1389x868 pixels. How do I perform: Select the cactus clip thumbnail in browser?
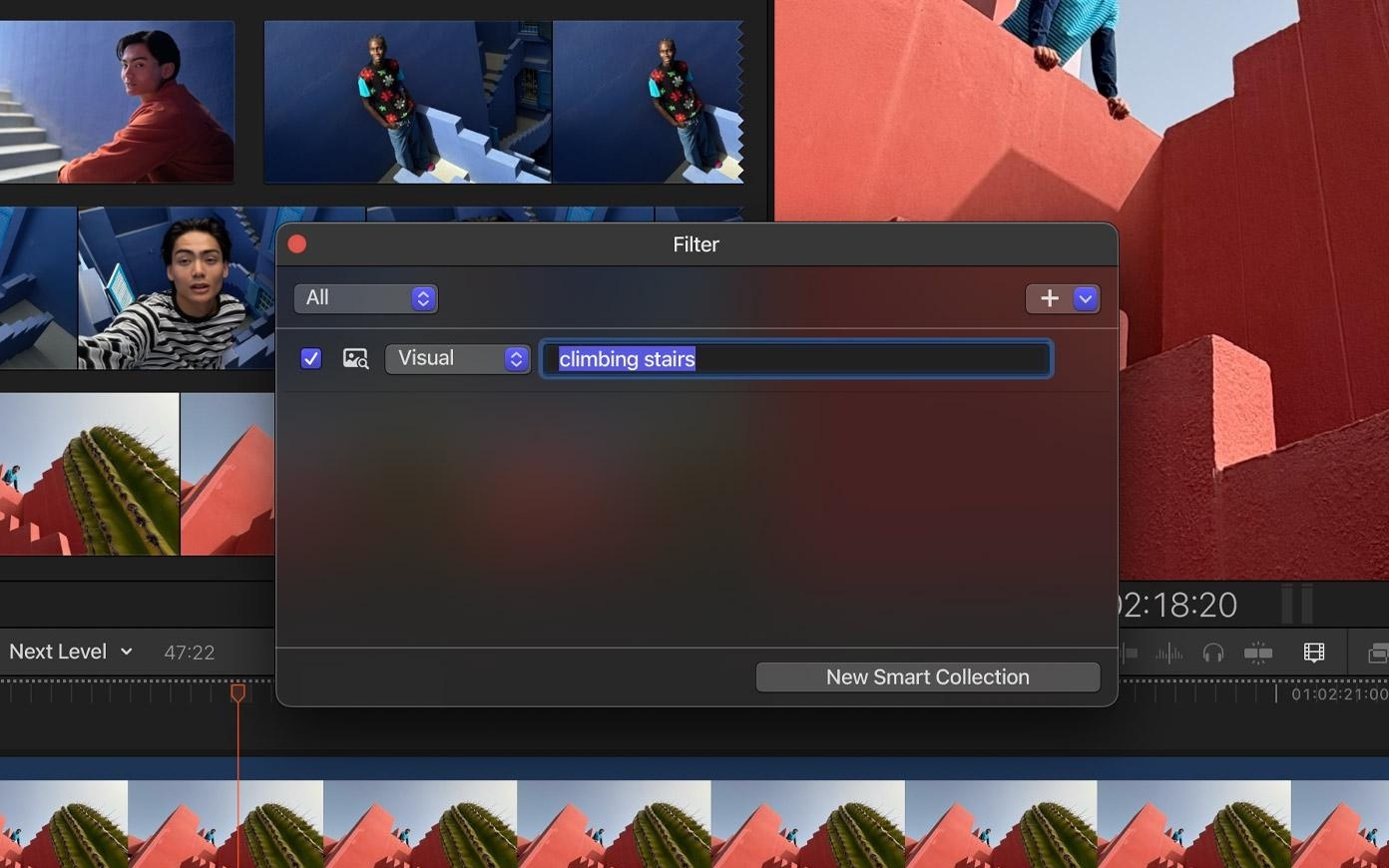click(x=90, y=474)
